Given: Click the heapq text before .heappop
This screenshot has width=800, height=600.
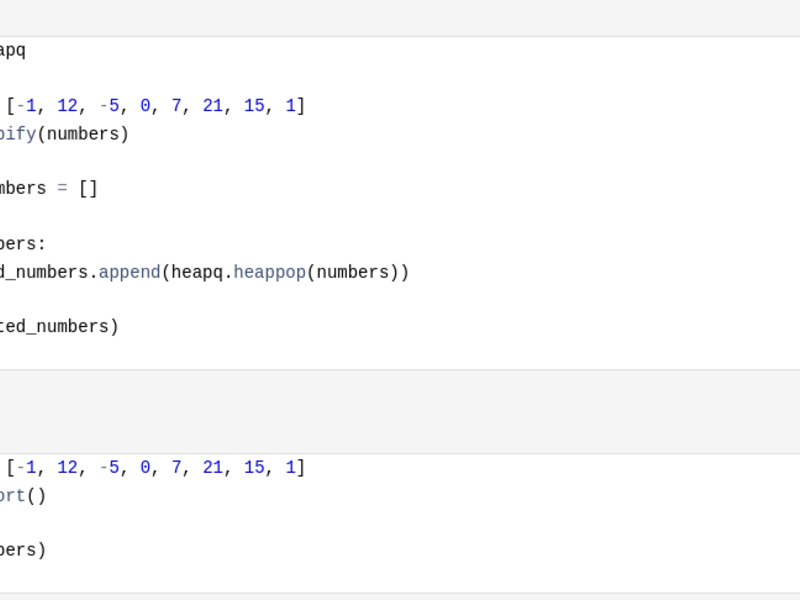Looking at the screenshot, I should pyautogui.click(x=197, y=272).
